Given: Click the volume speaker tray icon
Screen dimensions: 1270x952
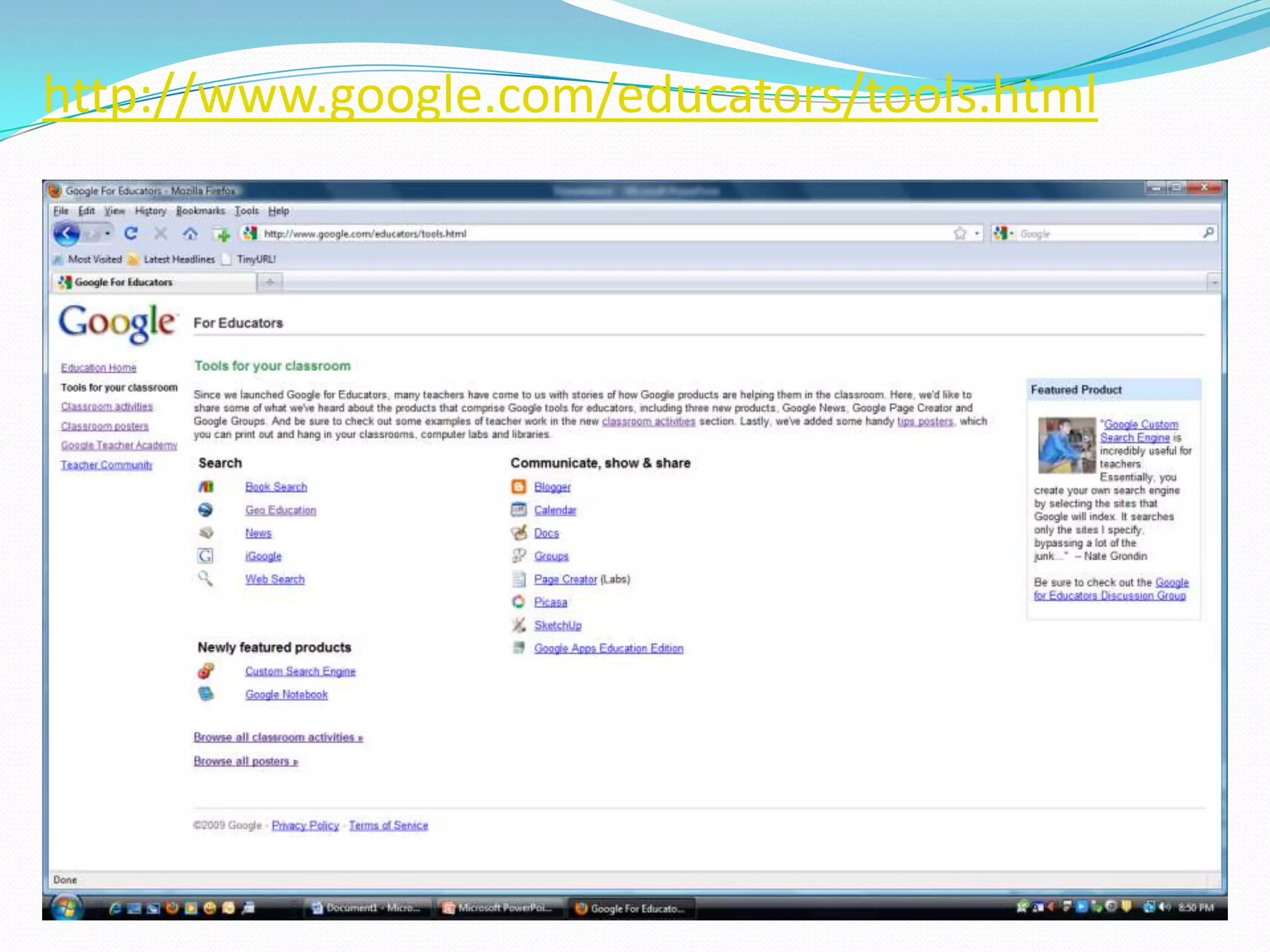Looking at the screenshot, I should [1165, 907].
